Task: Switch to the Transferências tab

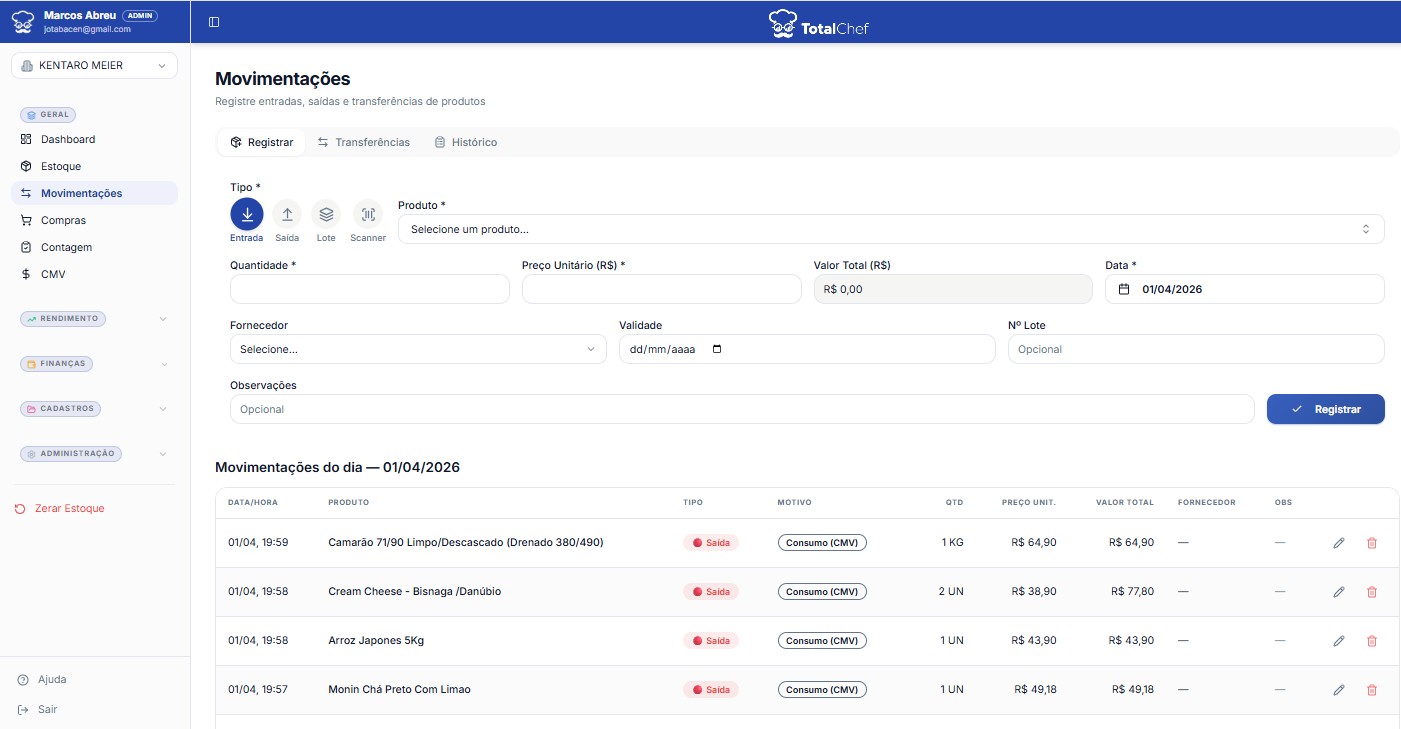Action: 364,142
